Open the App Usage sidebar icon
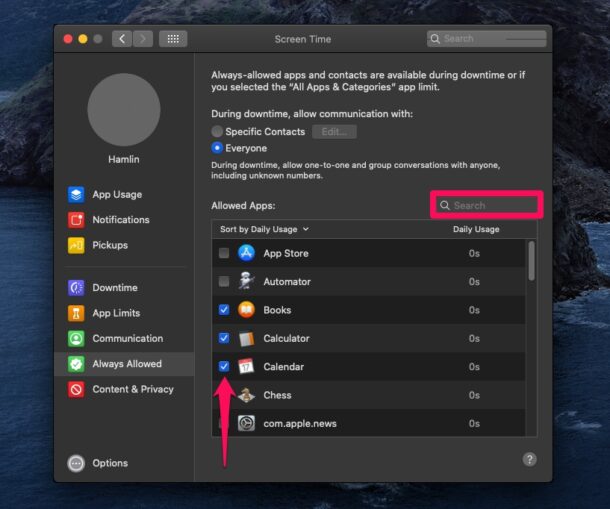 click(x=76, y=194)
